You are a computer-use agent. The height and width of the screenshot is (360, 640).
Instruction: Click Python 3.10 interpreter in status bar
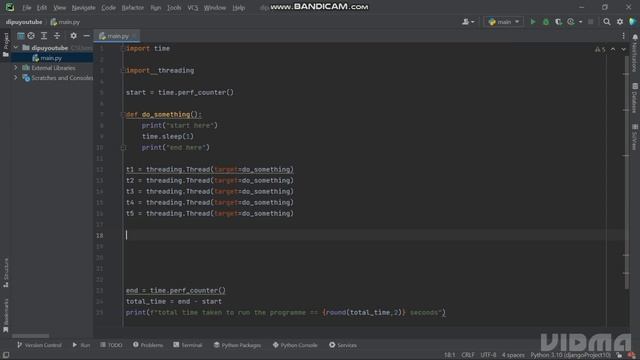click(571, 355)
